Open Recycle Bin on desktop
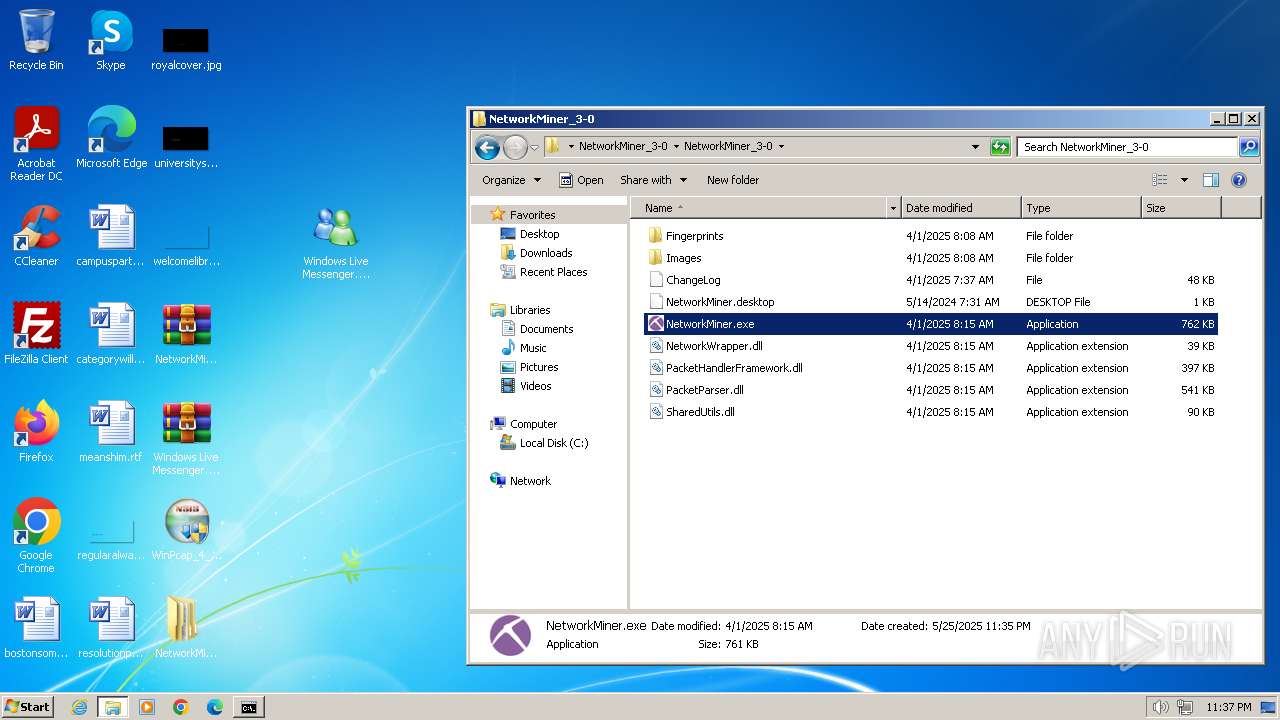This screenshot has height=720, width=1280. click(x=36, y=40)
